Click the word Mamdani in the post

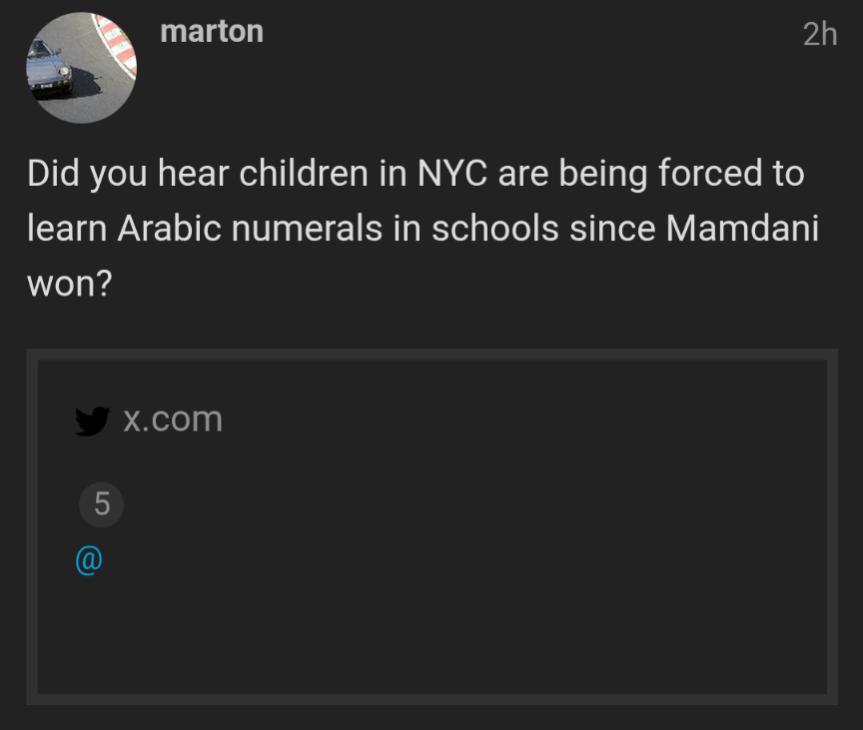(x=742, y=228)
